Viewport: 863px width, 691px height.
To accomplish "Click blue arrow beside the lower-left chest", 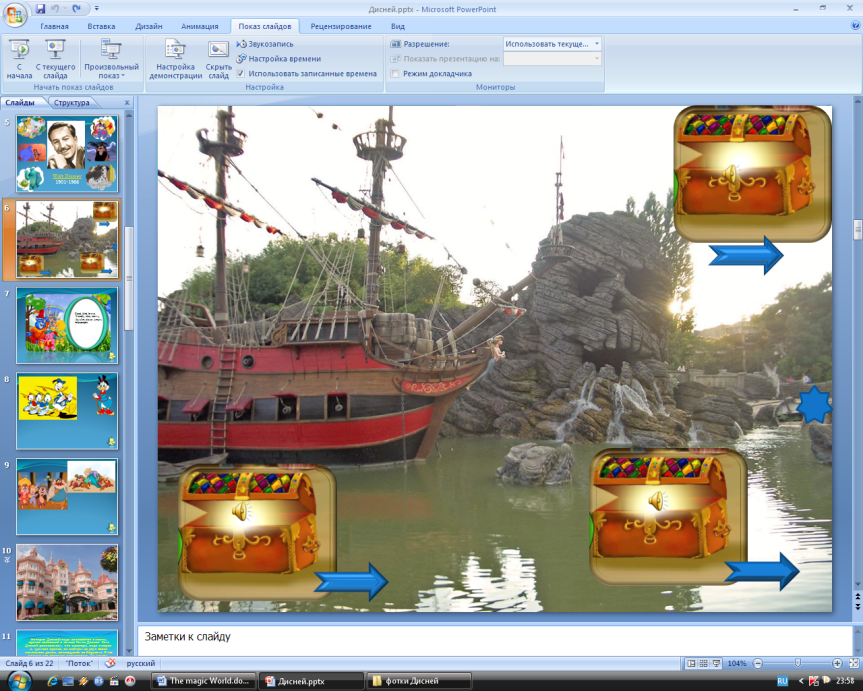I will 351,581.
